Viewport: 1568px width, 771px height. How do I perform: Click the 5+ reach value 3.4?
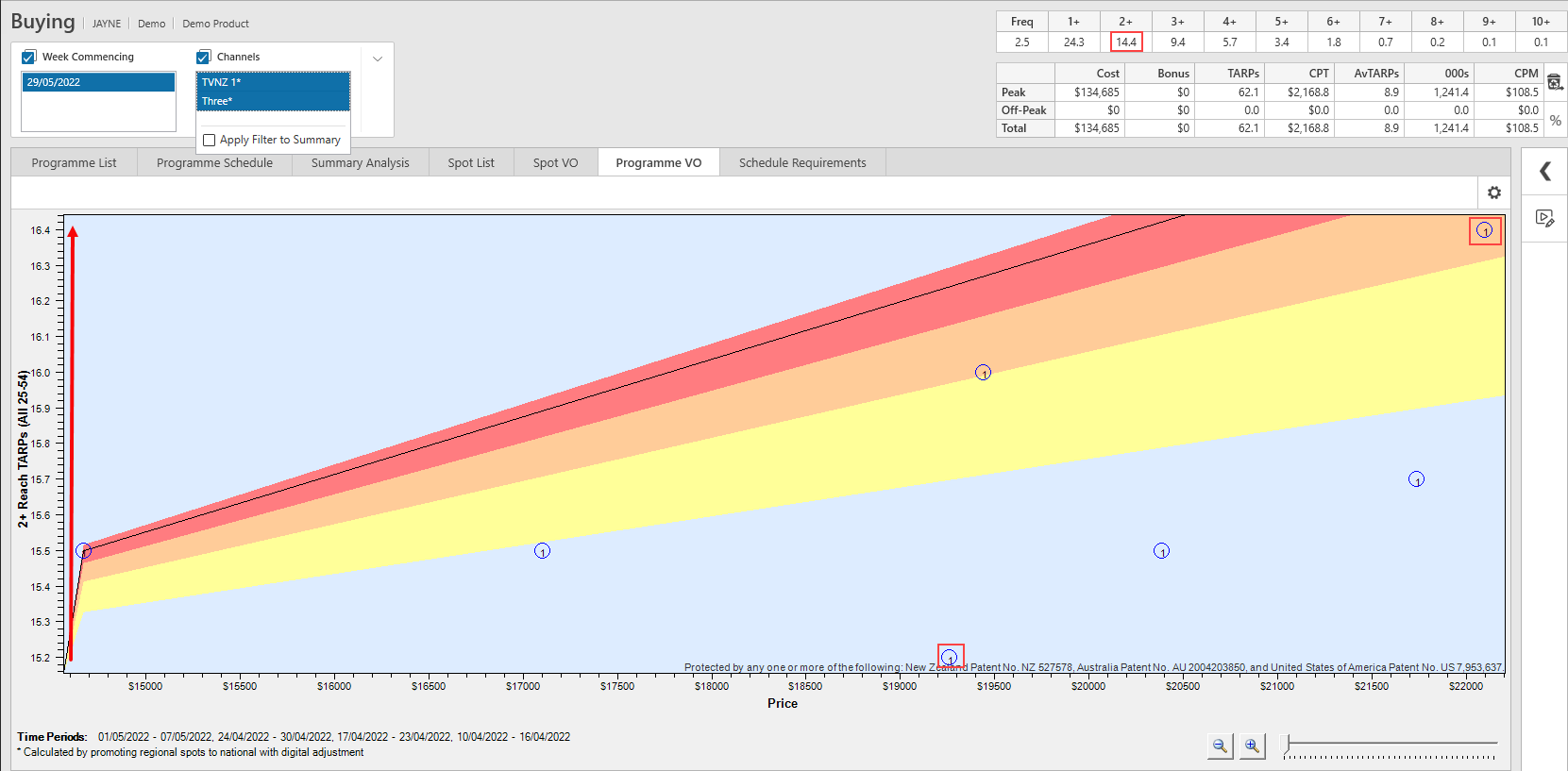point(1281,42)
